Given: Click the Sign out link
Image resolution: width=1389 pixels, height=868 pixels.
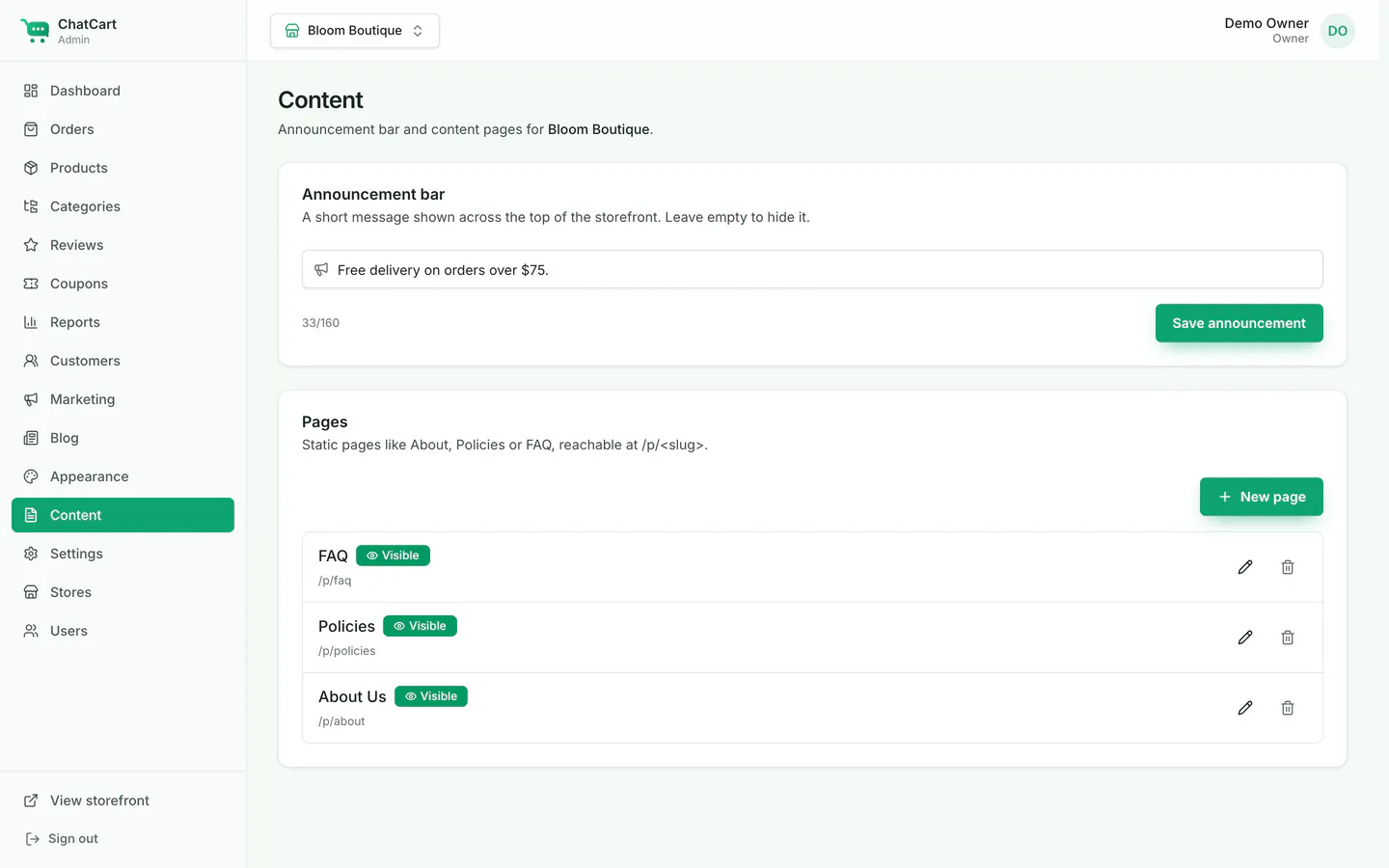Looking at the screenshot, I should point(62,839).
